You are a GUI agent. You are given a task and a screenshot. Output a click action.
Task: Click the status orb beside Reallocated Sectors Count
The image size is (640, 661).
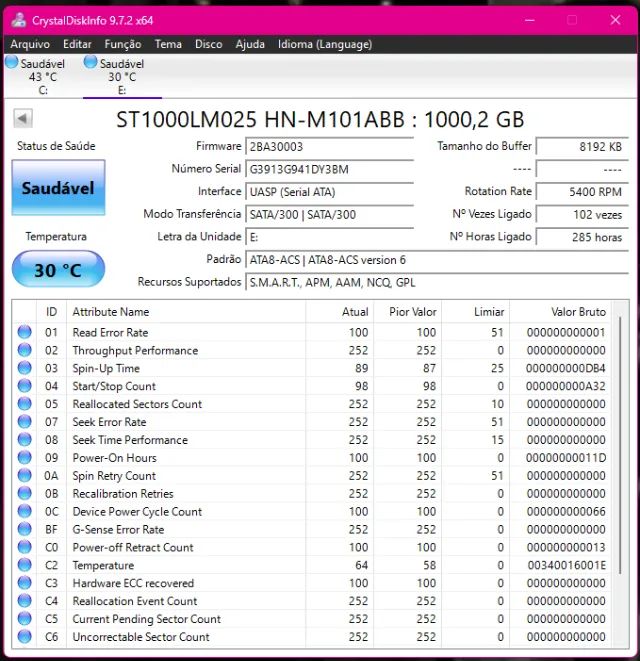(x=25, y=405)
